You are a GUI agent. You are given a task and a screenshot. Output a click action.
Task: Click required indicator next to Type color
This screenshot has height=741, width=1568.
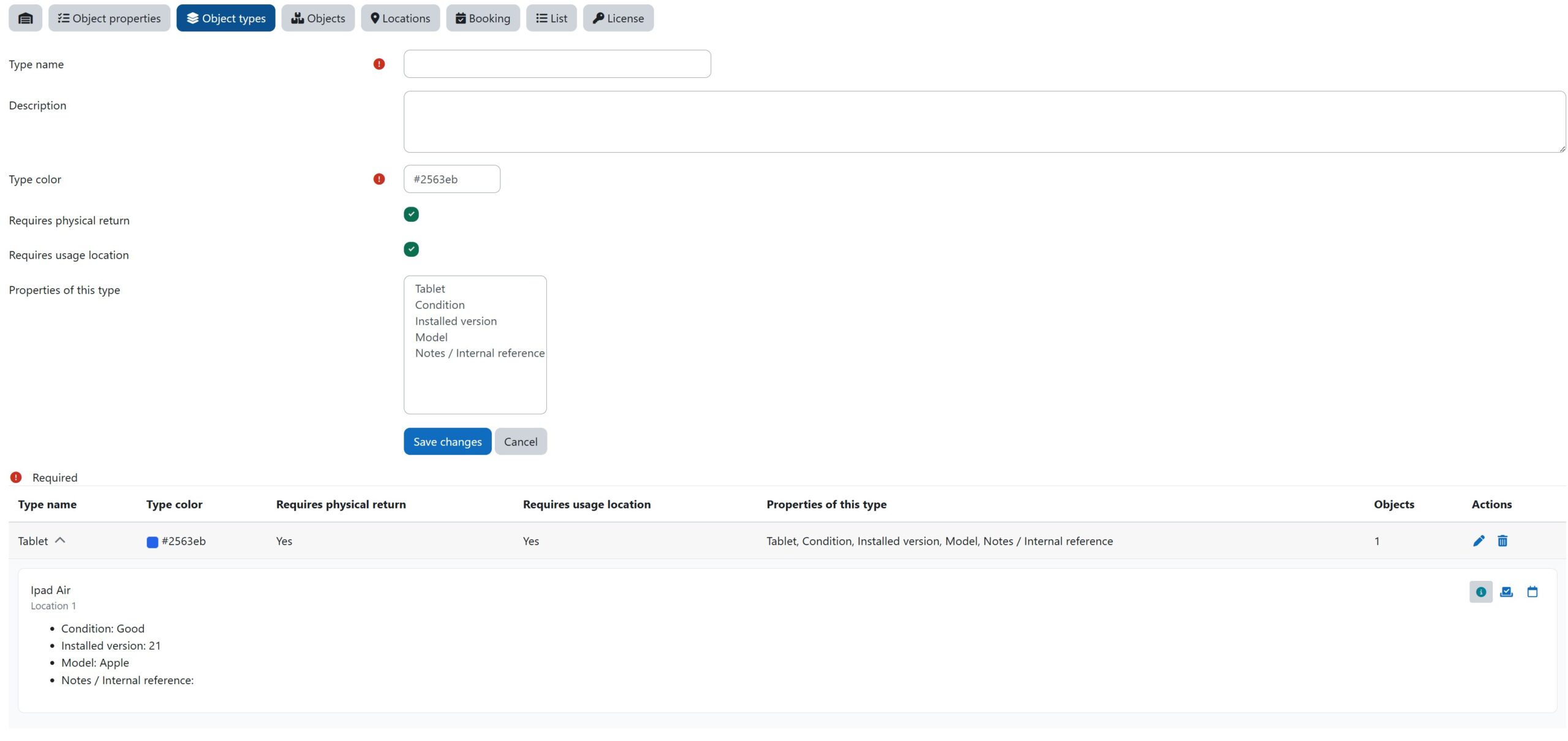(379, 180)
